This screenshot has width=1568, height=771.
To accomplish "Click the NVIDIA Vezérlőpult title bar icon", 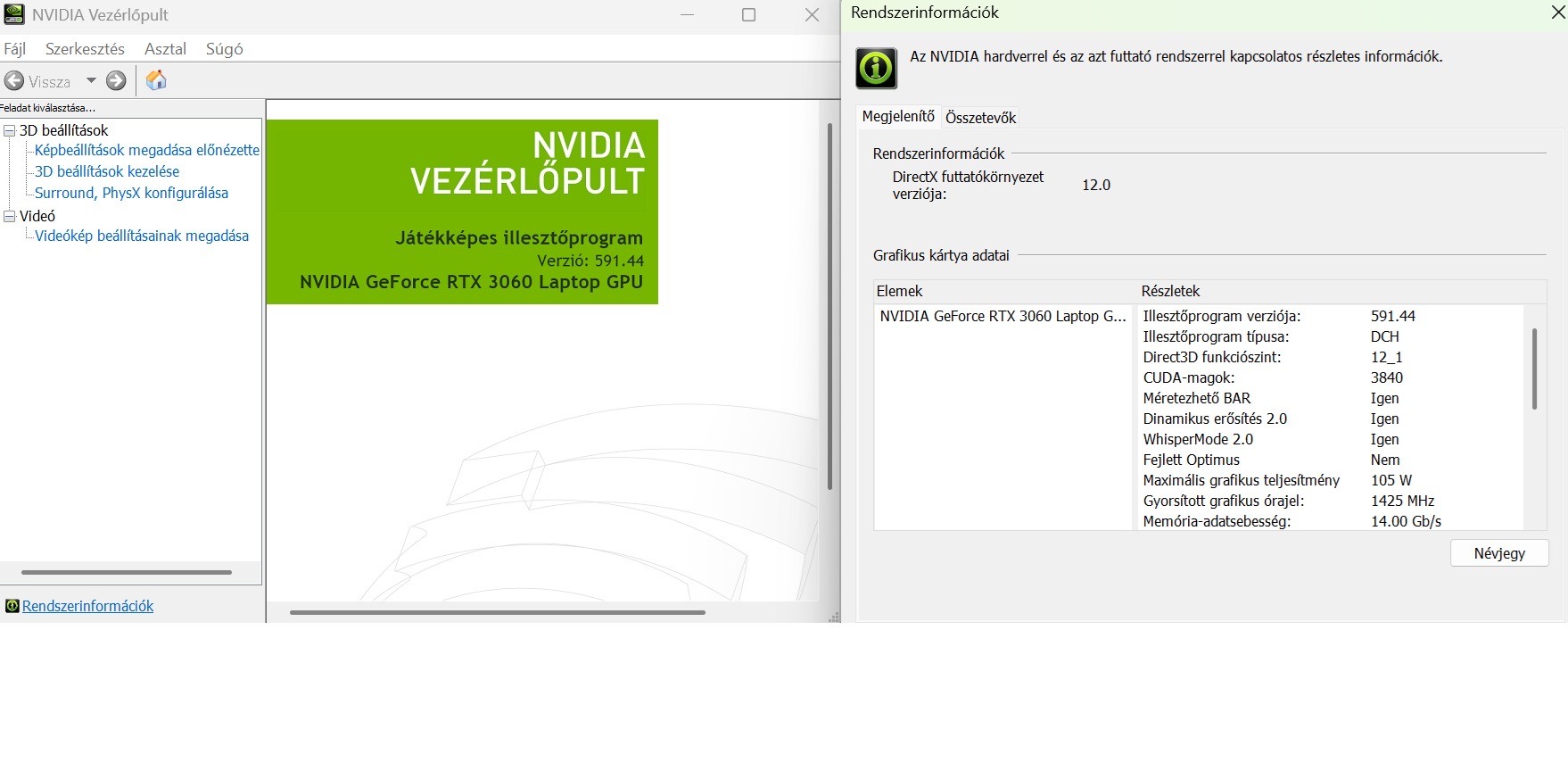I will [x=14, y=14].
